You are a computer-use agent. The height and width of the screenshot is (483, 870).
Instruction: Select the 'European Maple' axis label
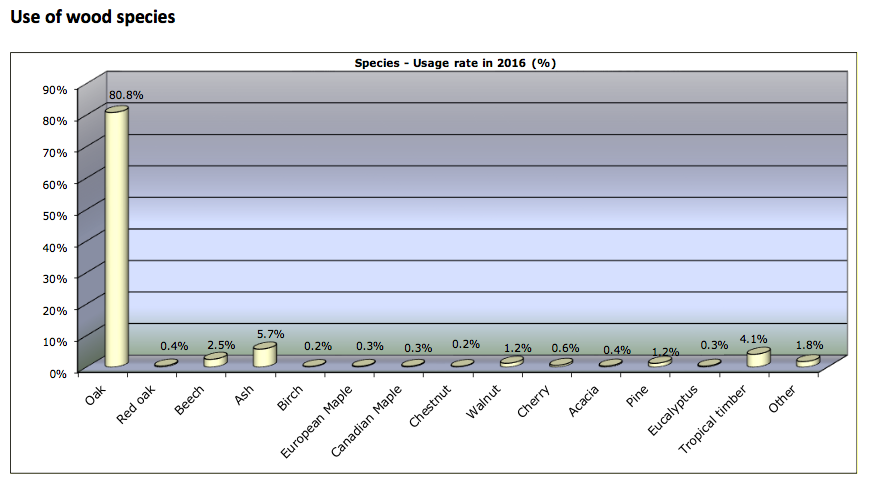pyautogui.click(x=316, y=421)
